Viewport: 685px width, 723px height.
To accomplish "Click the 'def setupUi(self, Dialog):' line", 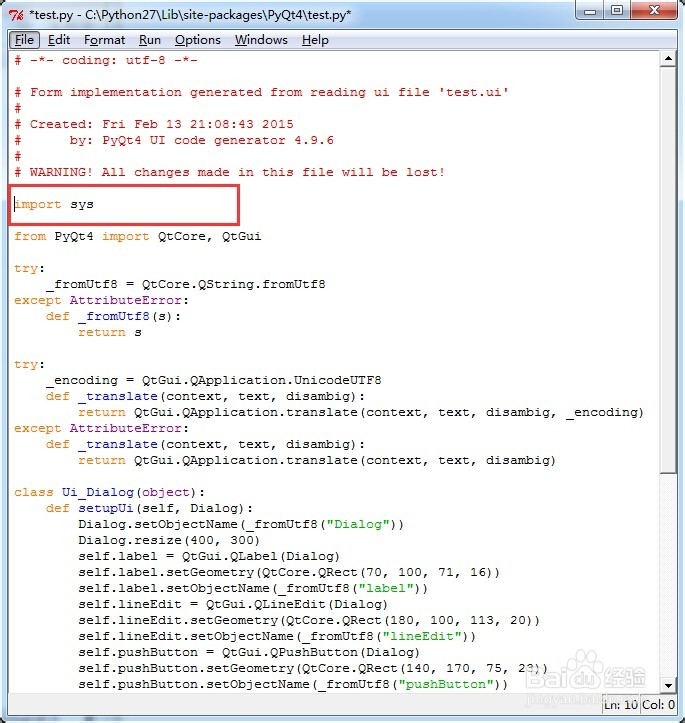I will pyautogui.click(x=149, y=508).
